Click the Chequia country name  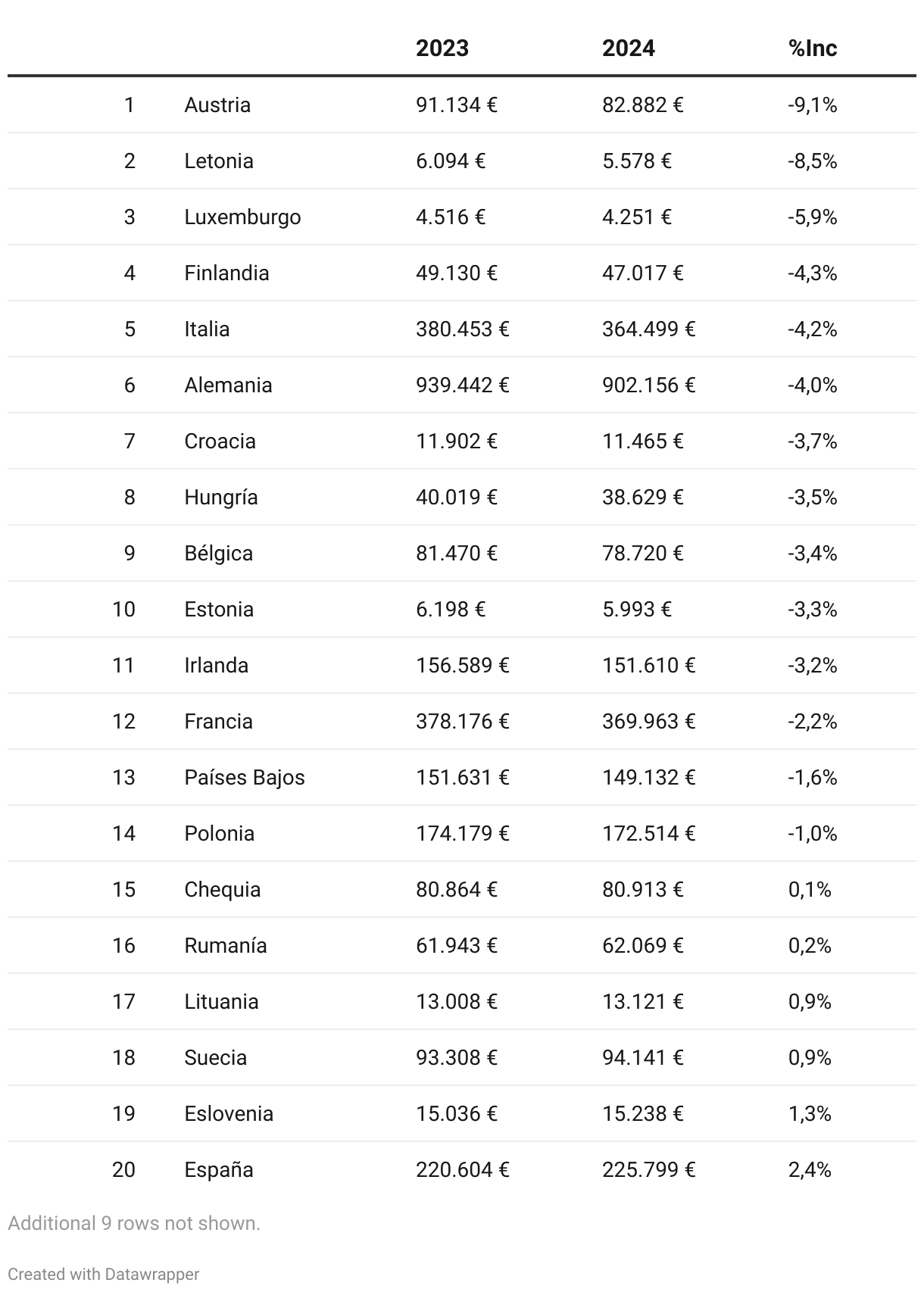coord(223,889)
